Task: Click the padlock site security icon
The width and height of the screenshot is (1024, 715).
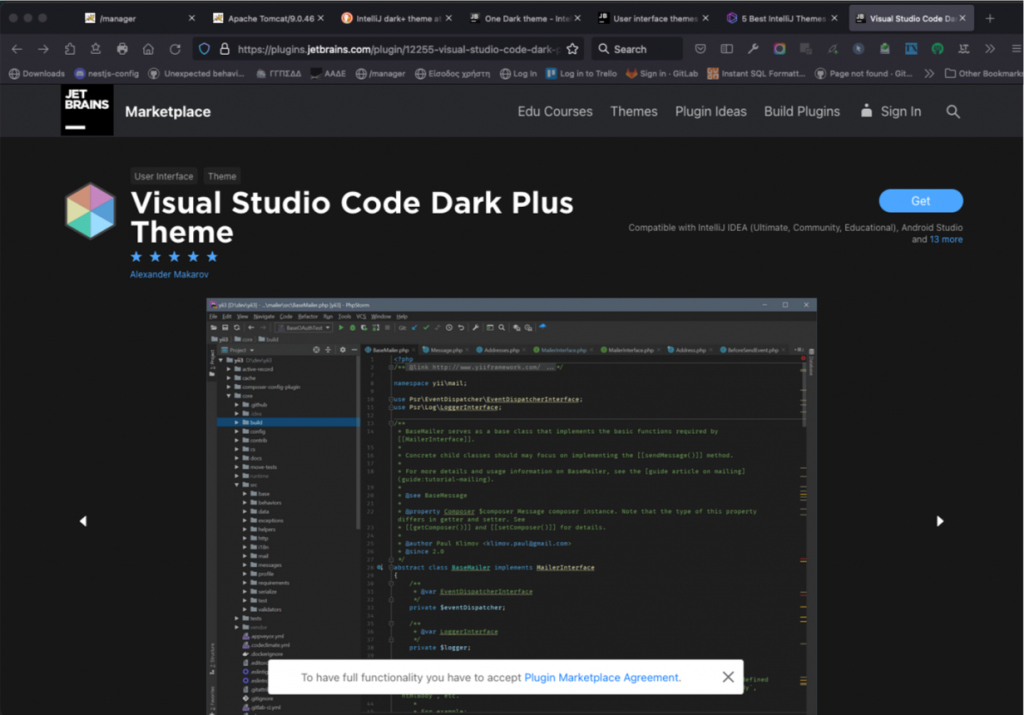Action: [x=225, y=49]
